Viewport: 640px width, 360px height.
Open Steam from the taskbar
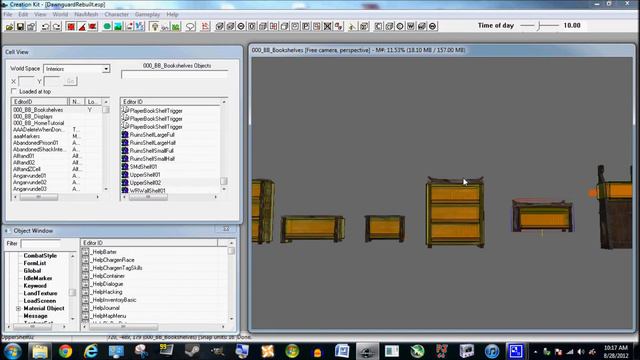[x=191, y=351]
